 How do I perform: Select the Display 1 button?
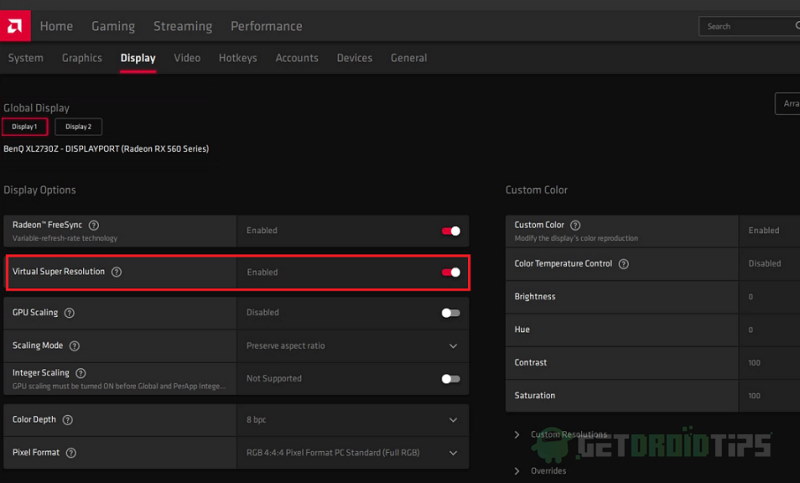point(24,126)
